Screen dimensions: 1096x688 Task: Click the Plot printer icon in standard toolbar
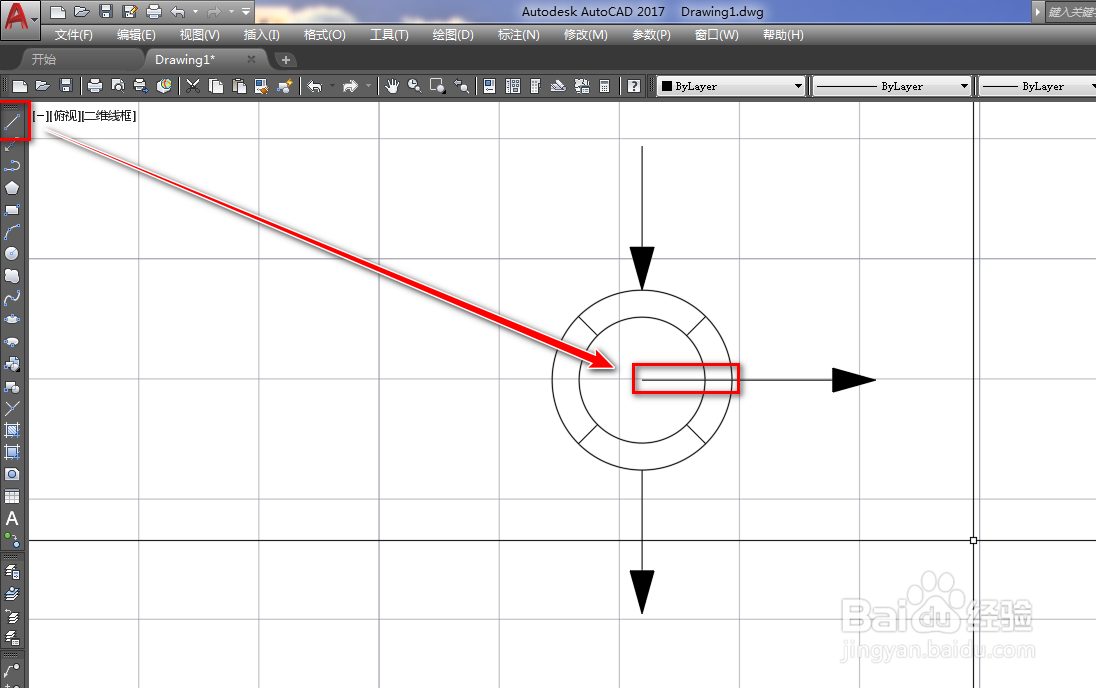(x=95, y=86)
